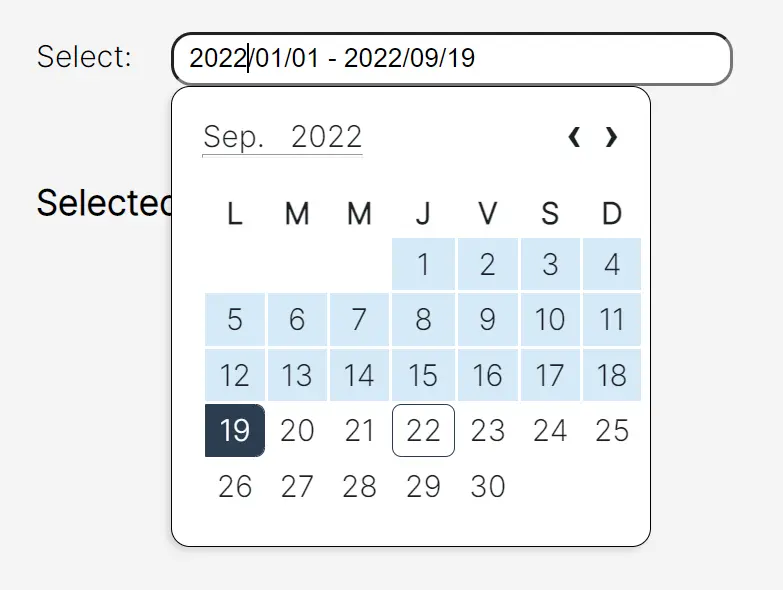Go to the next month arrow
The width and height of the screenshot is (783, 590).
point(611,137)
